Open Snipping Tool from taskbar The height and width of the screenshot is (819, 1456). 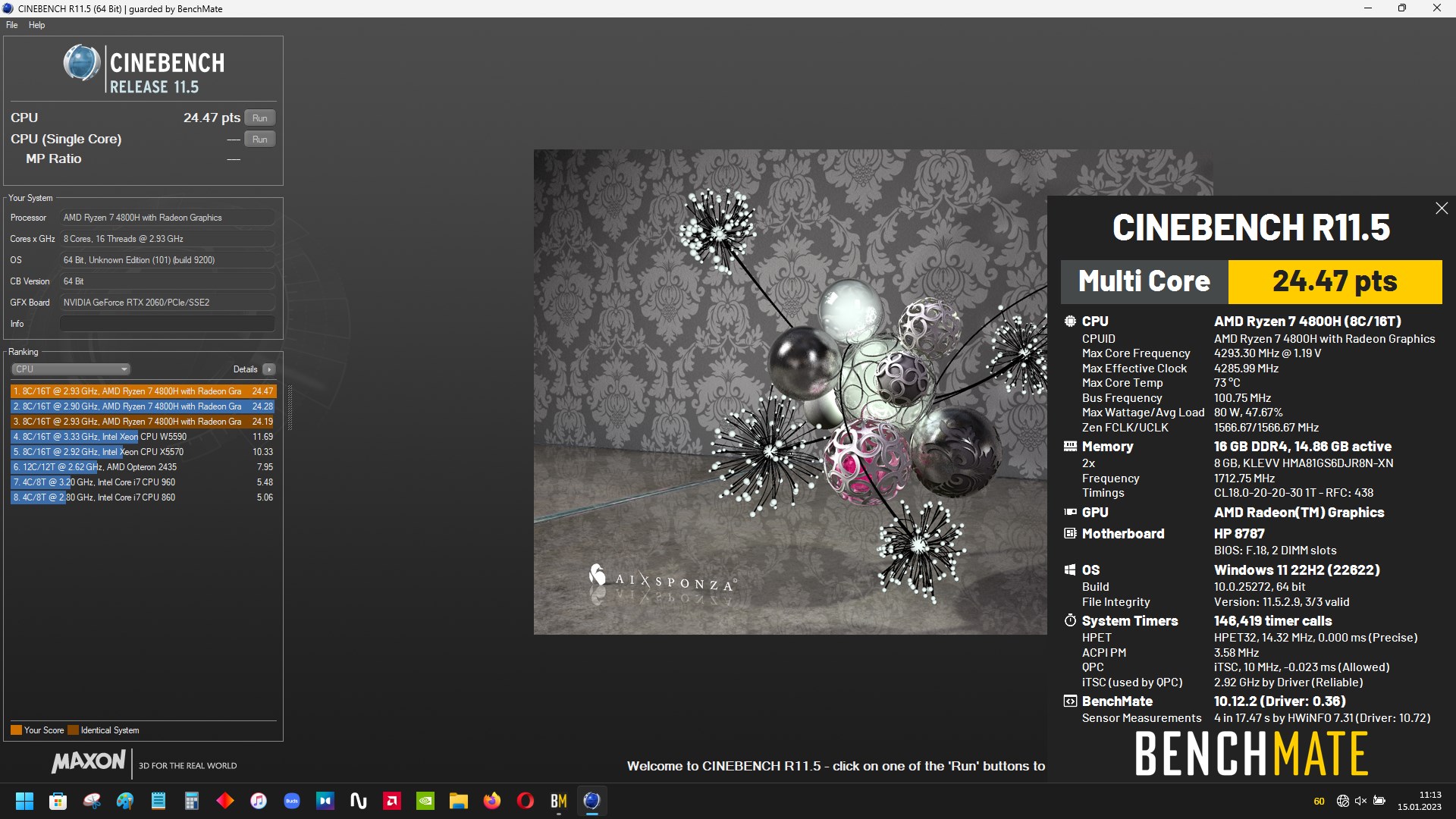[x=92, y=801]
